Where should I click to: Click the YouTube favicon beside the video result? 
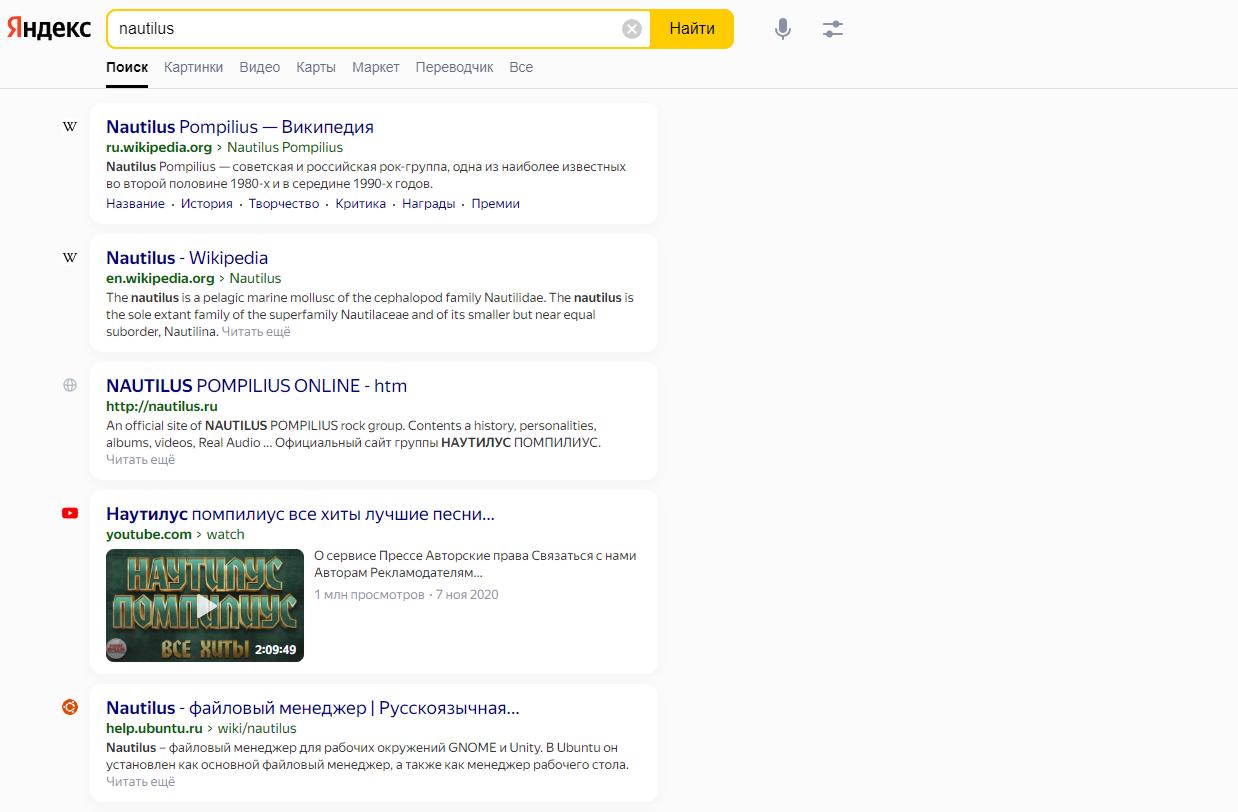coord(70,513)
